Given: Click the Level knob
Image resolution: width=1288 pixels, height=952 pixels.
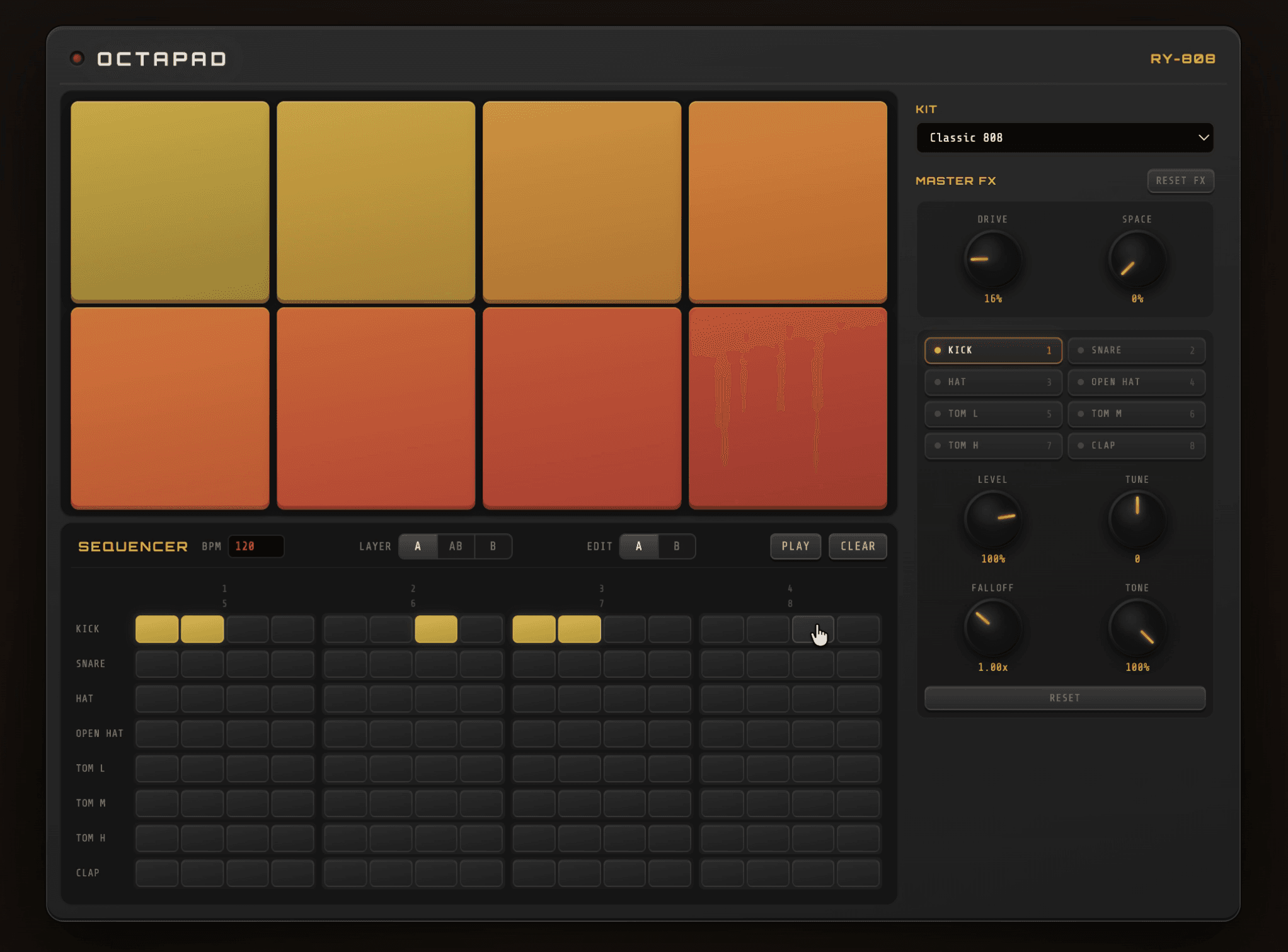Looking at the screenshot, I should 992,519.
